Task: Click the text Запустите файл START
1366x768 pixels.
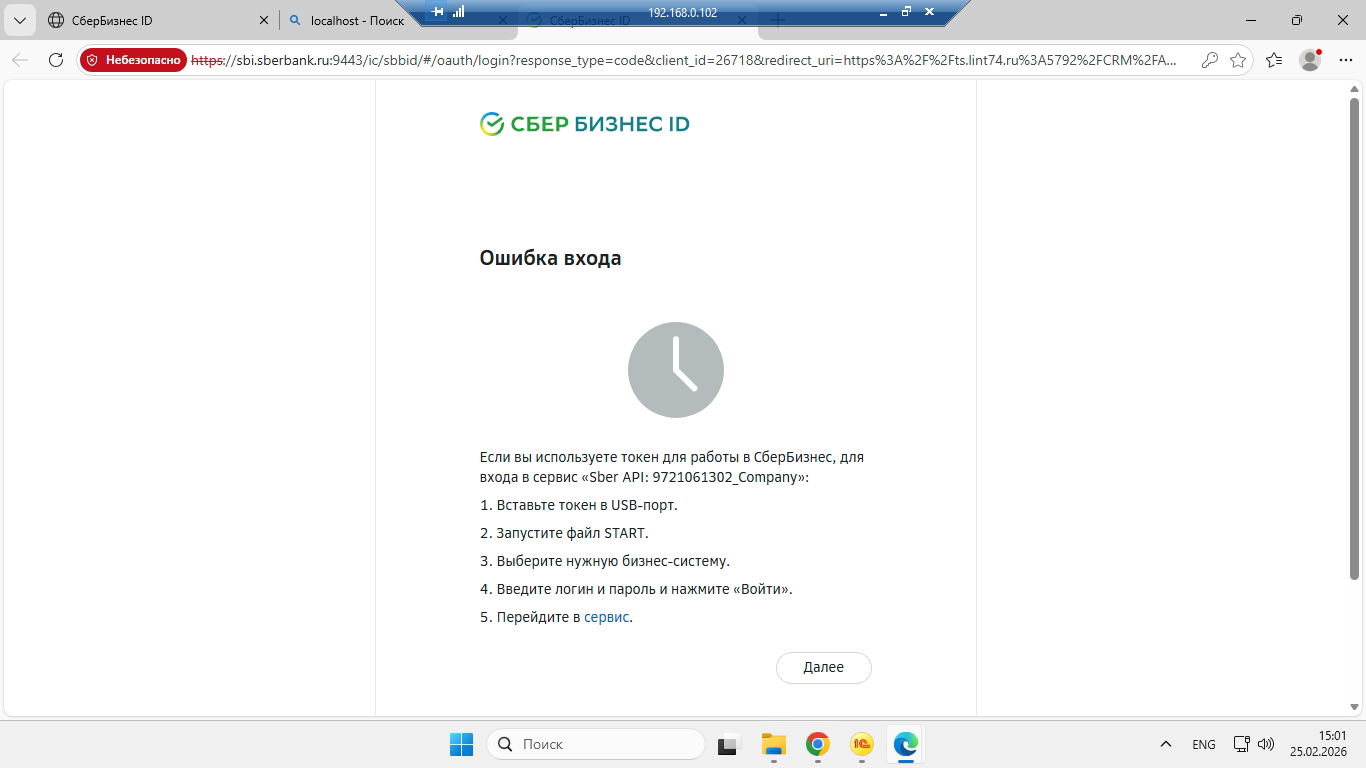Action: tap(572, 533)
